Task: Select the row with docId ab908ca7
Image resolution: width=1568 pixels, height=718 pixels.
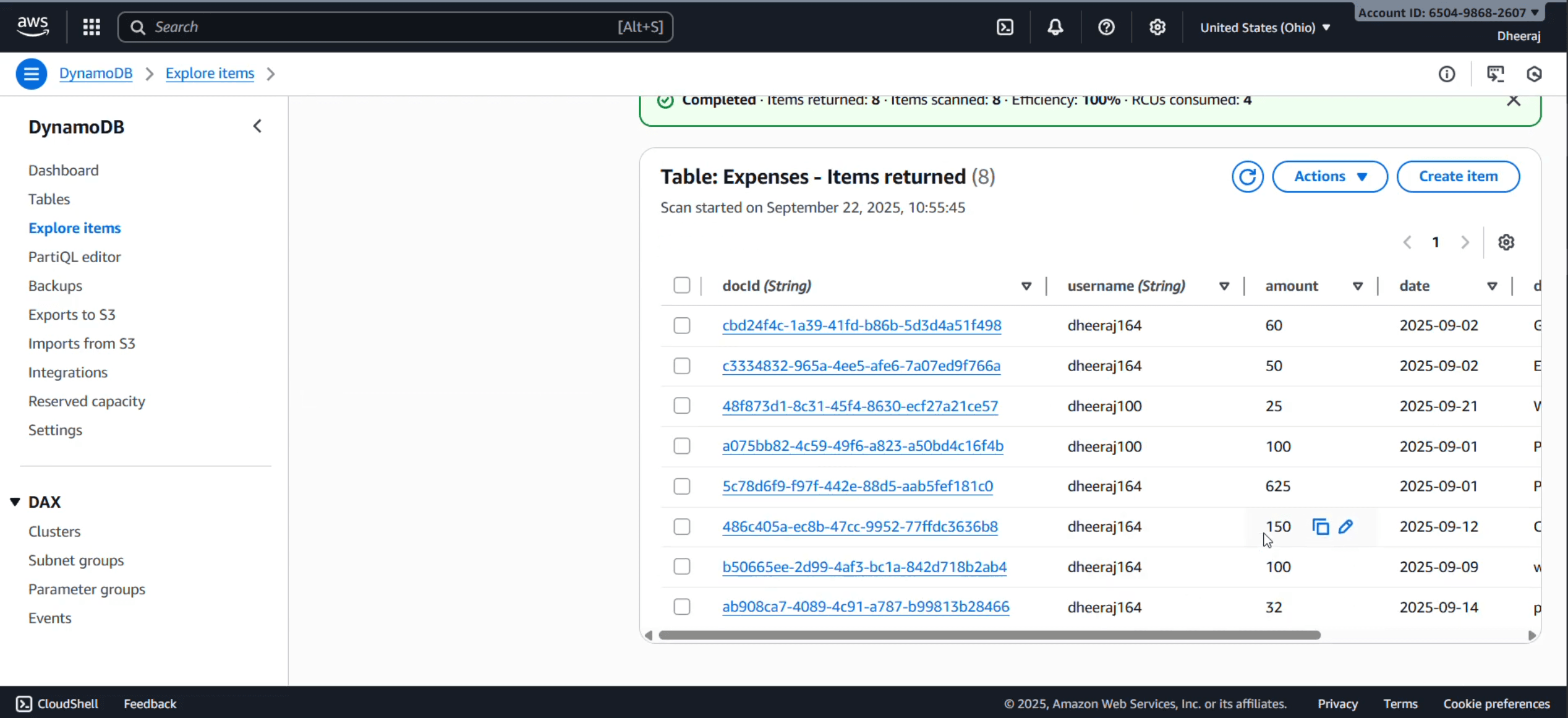Action: (682, 607)
